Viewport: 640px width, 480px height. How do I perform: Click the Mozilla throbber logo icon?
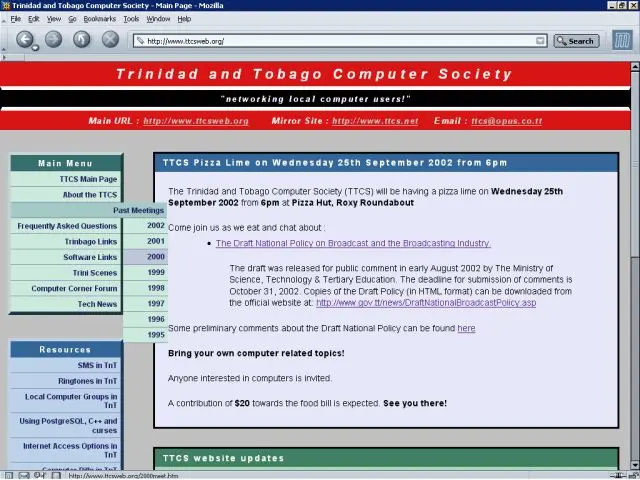[x=622, y=40]
